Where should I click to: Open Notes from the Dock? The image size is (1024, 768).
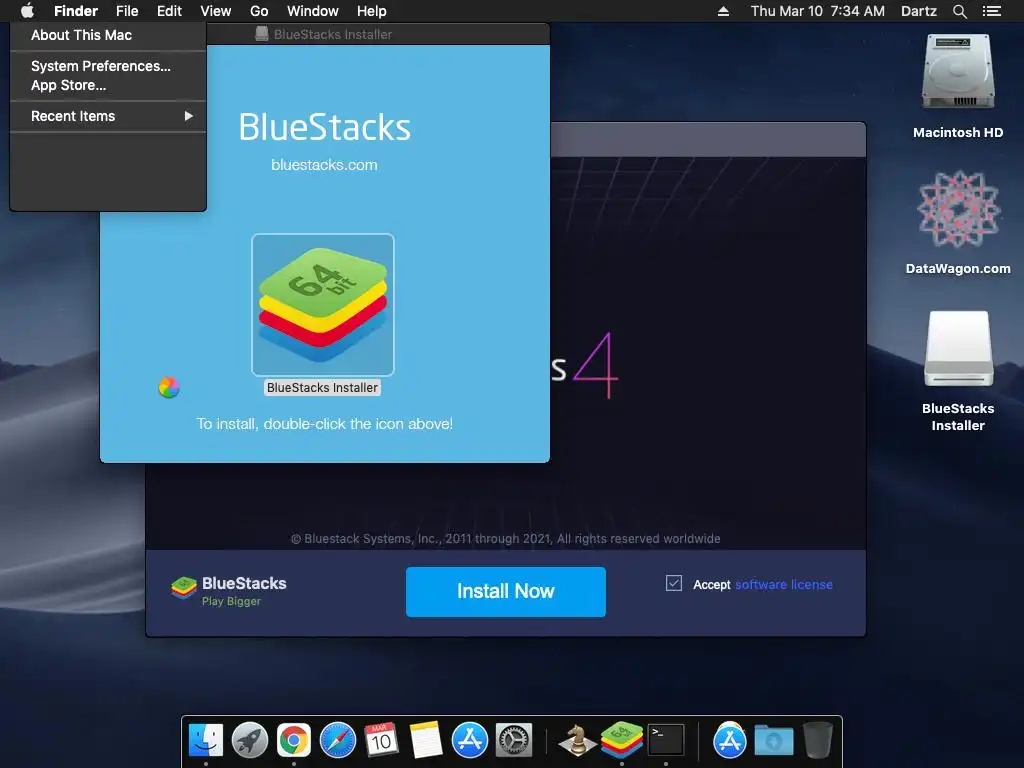point(426,740)
